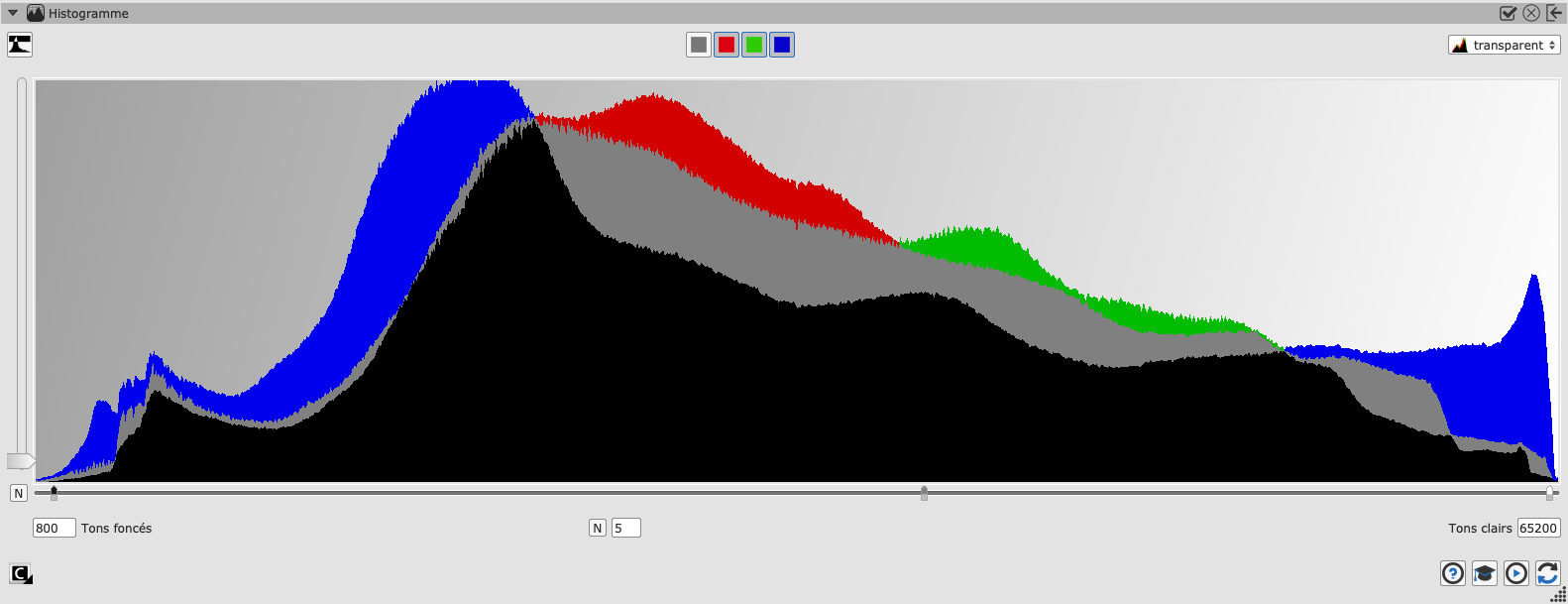Click the checkmark apply icon in title bar

(x=1508, y=13)
